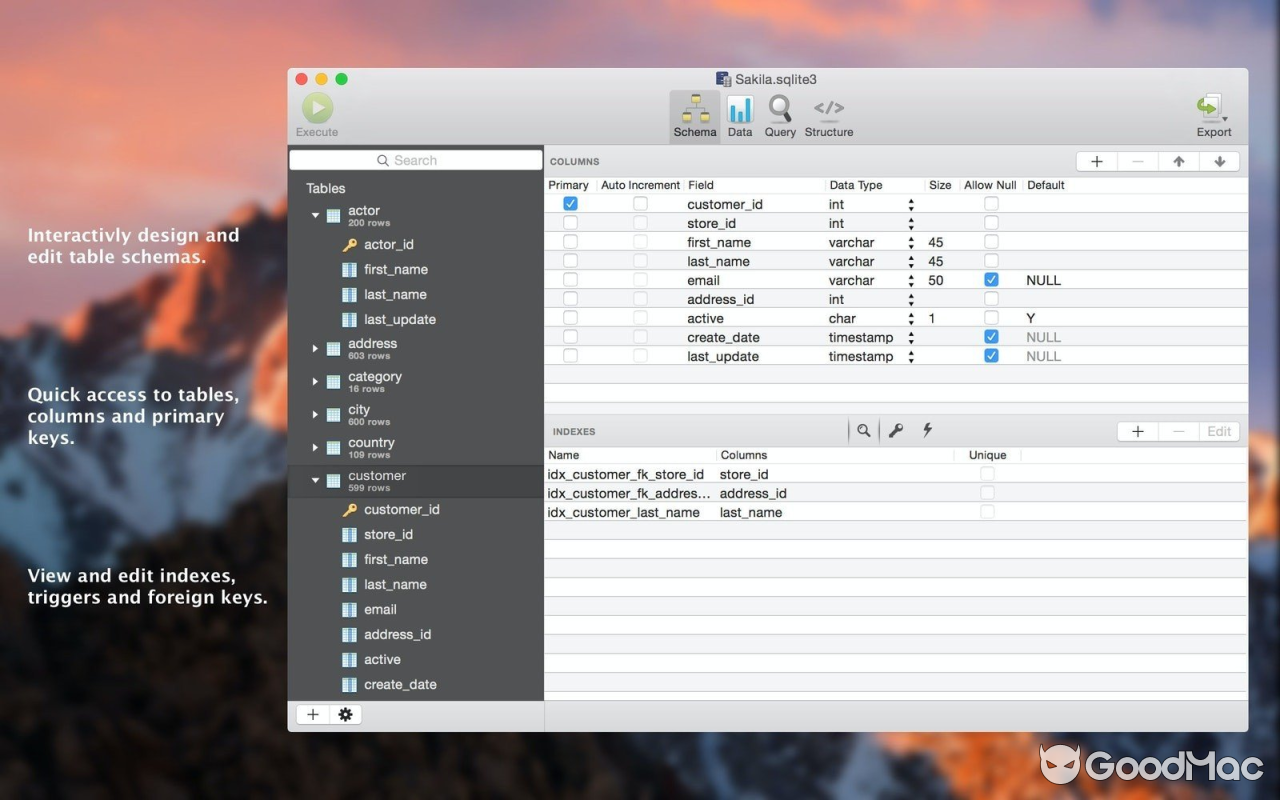Click the magnifier icon in INDEXES panel
1280x800 pixels.
click(864, 430)
